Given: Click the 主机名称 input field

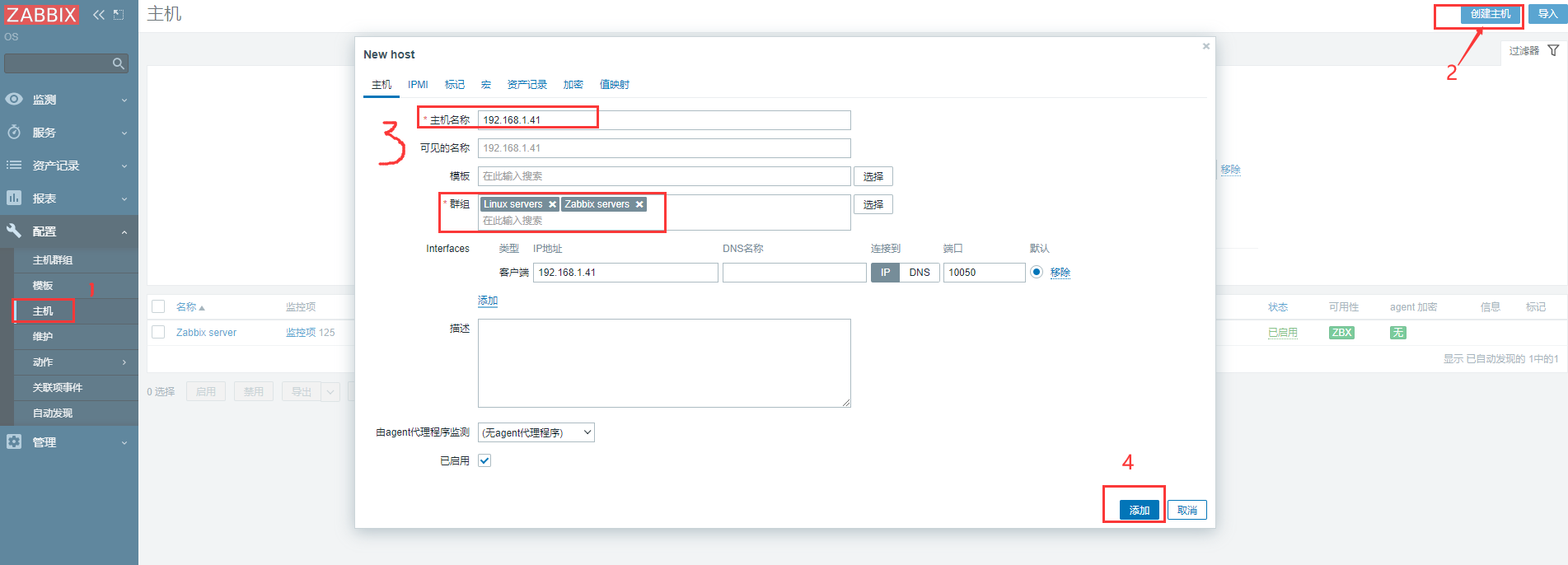Looking at the screenshot, I should (x=664, y=120).
